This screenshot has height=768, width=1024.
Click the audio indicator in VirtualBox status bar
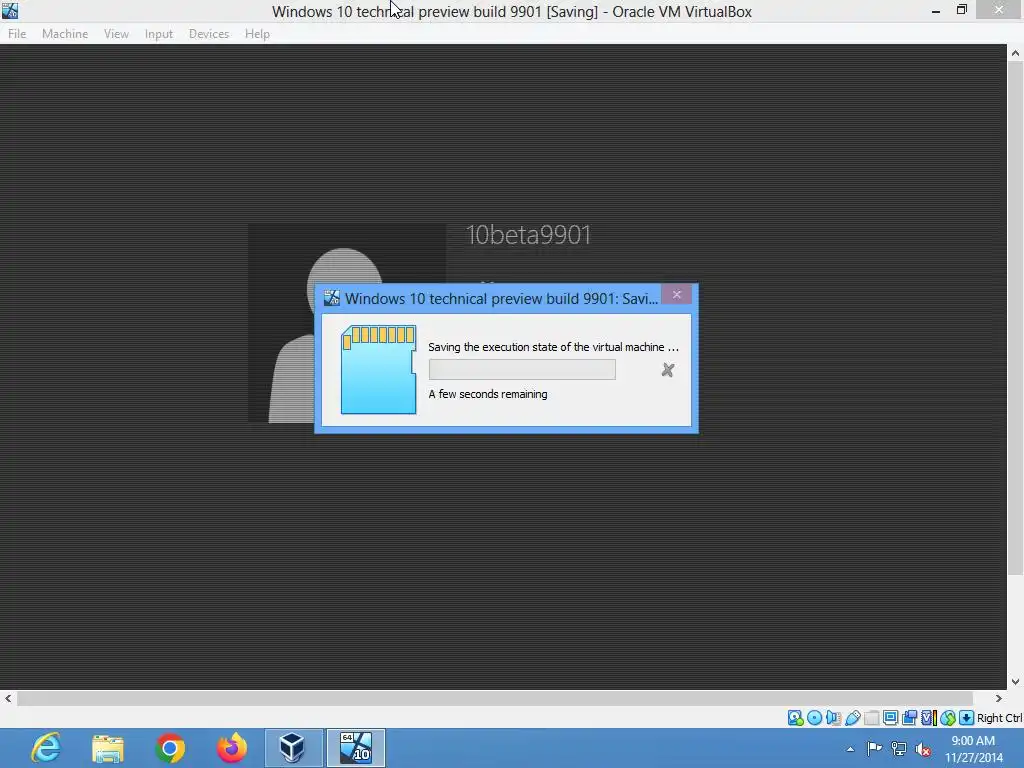coord(833,718)
